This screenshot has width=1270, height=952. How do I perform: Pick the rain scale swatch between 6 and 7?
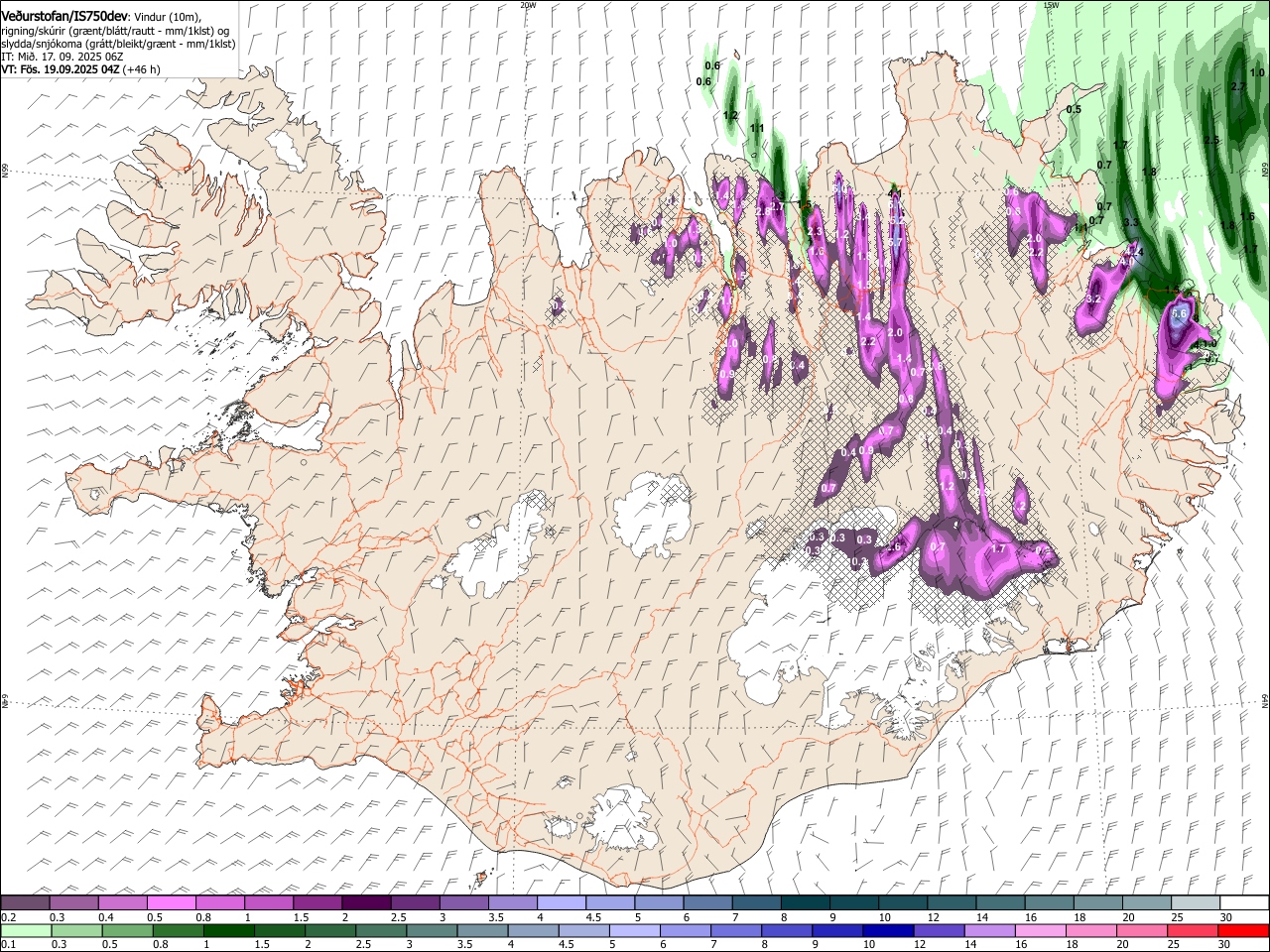click(686, 930)
